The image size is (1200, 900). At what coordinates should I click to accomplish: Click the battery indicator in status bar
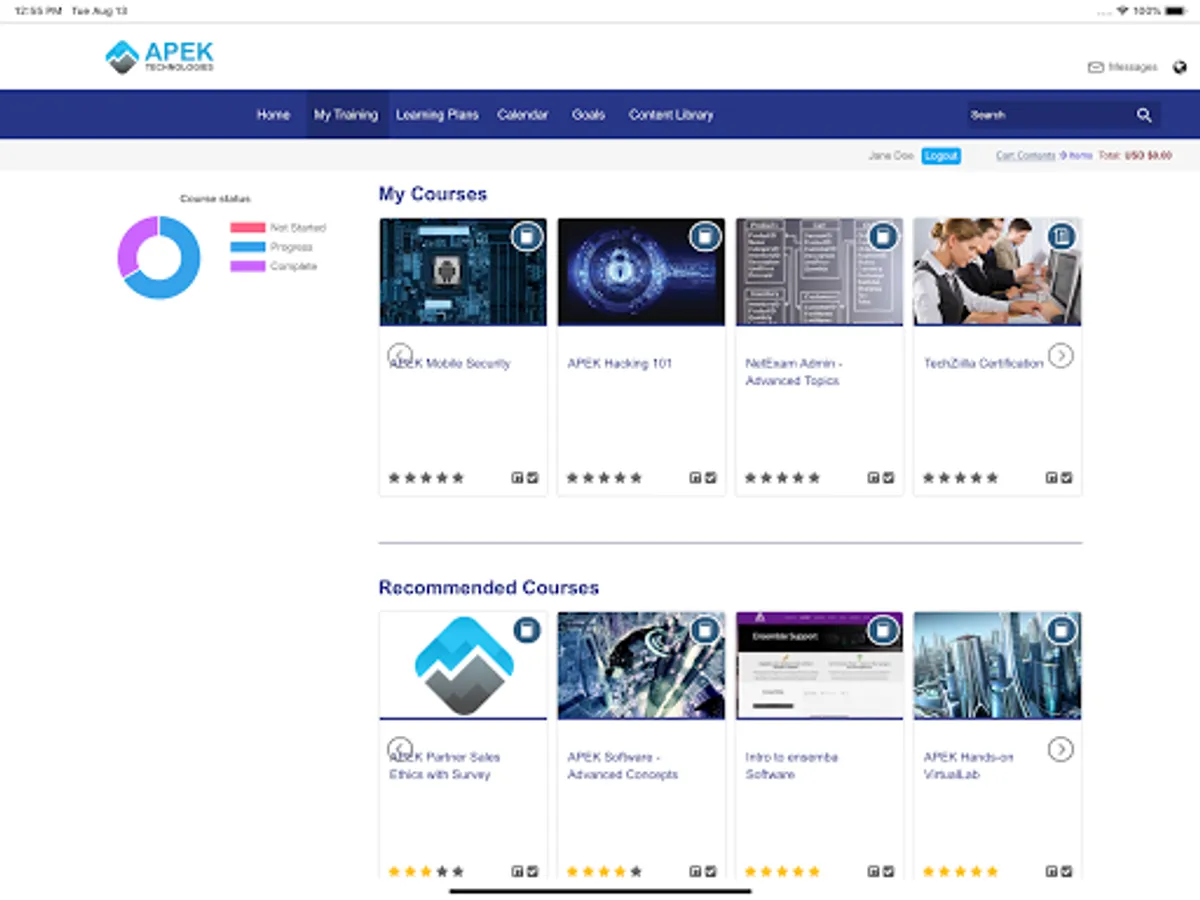point(1174,11)
